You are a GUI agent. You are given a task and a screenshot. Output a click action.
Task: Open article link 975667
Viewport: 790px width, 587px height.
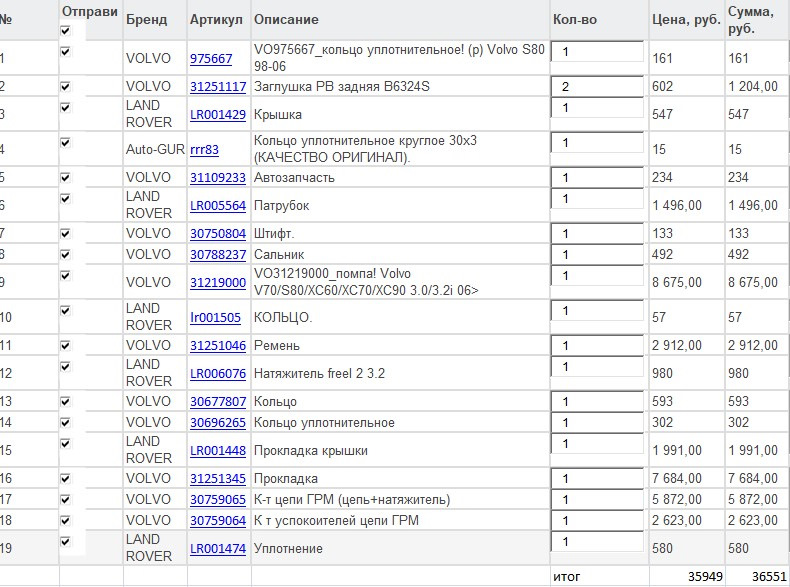(x=210, y=59)
